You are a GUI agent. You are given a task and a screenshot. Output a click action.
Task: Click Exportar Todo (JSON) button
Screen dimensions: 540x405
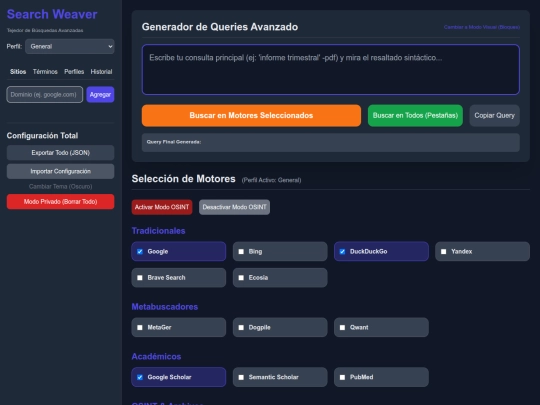(x=61, y=153)
